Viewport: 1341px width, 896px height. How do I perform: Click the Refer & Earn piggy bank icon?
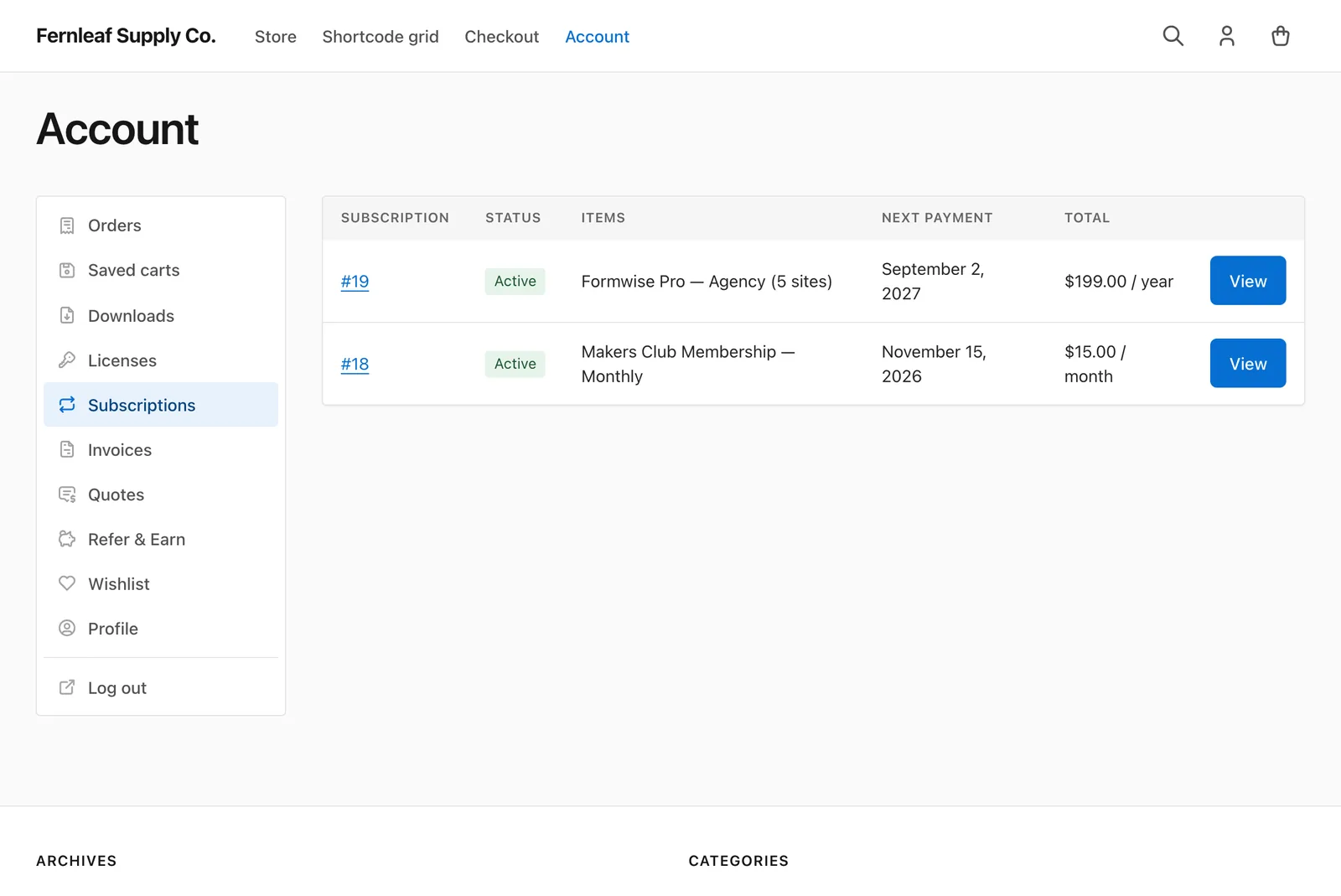(67, 539)
